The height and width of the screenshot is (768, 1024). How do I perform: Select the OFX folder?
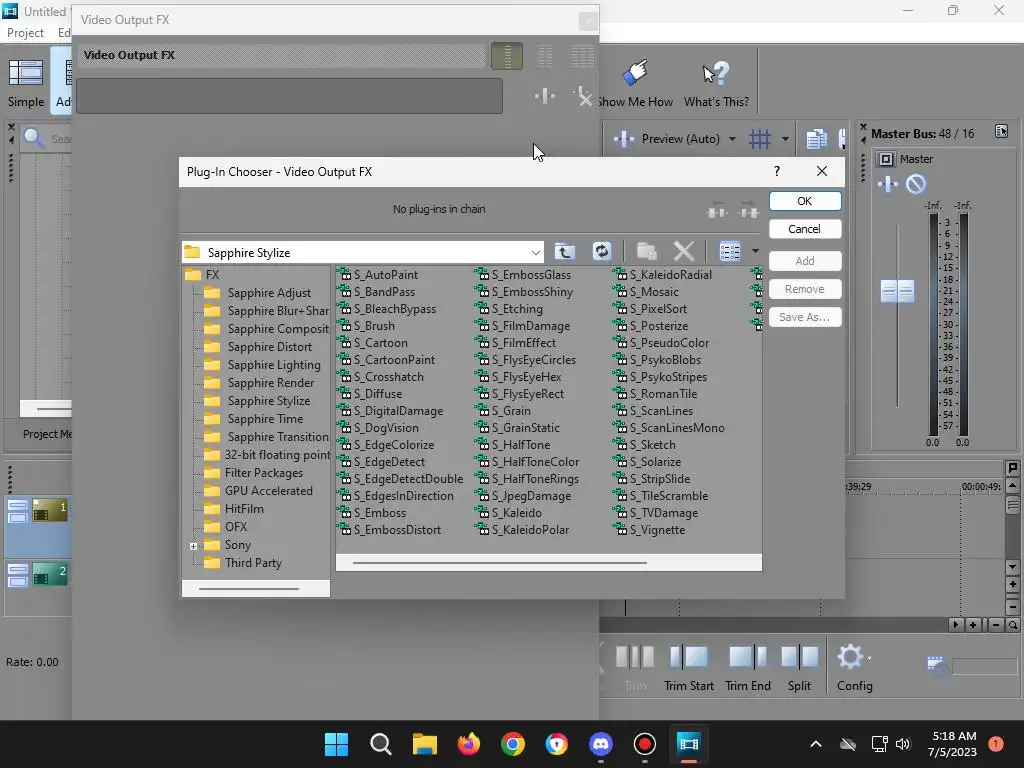(x=236, y=526)
